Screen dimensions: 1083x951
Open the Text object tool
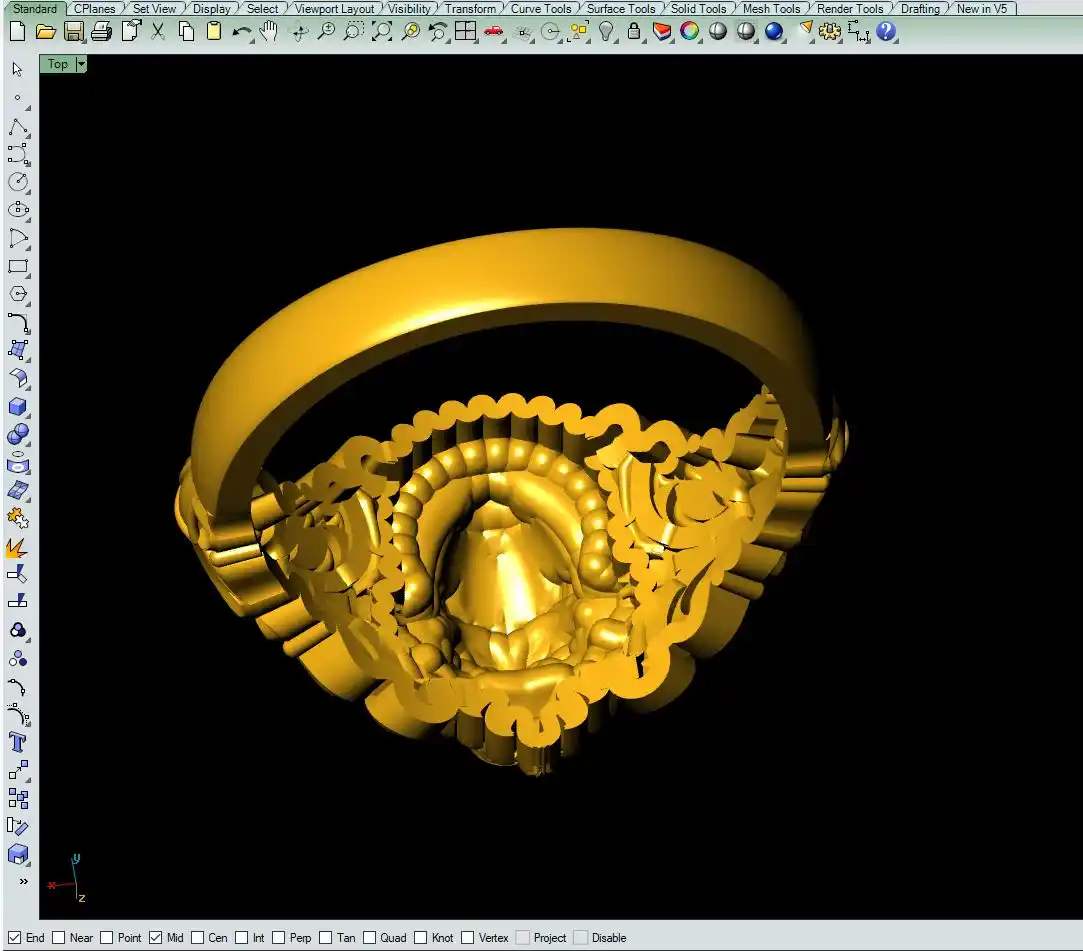[17, 742]
